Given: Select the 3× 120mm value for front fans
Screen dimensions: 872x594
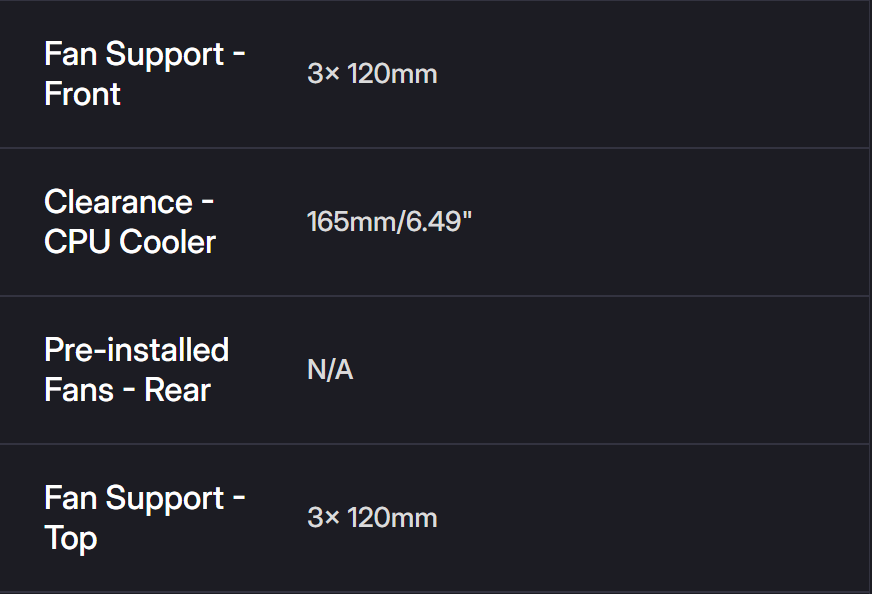Looking at the screenshot, I should (x=372, y=74).
